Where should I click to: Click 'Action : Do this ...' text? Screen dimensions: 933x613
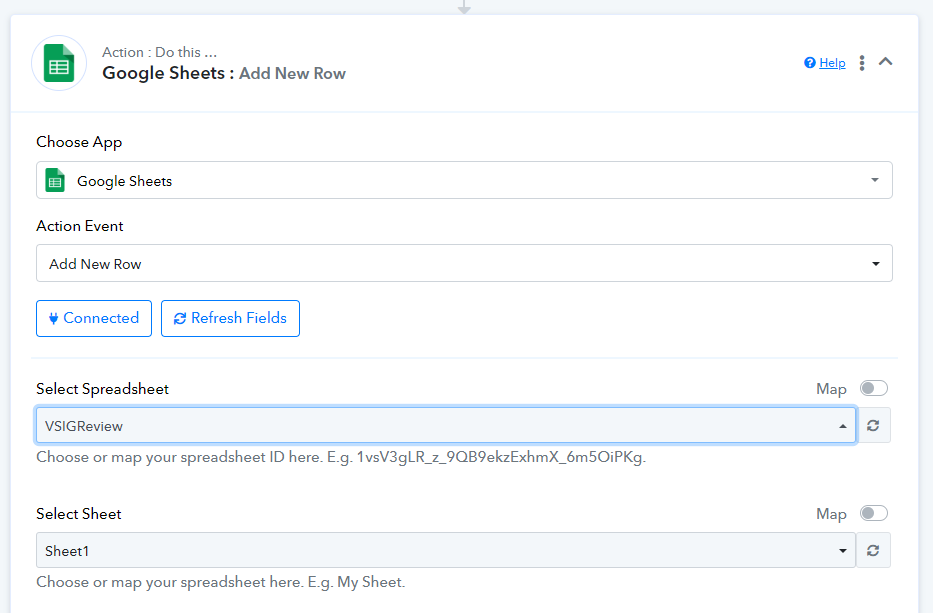(159, 52)
